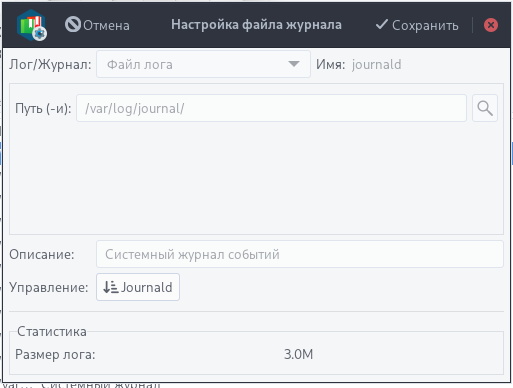Save the settings with Сохранить
The height and width of the screenshot is (388, 513).
tap(417, 25)
